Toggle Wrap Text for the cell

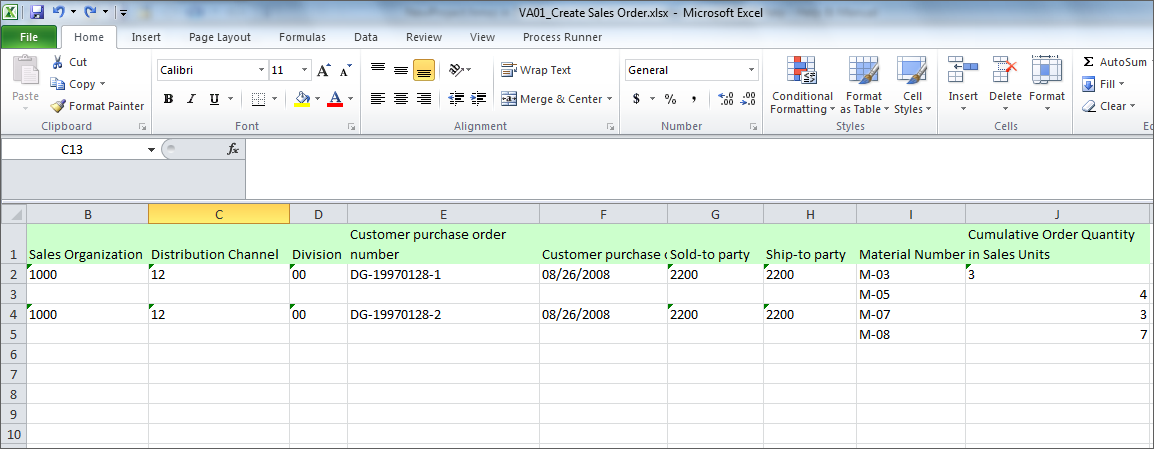536,70
